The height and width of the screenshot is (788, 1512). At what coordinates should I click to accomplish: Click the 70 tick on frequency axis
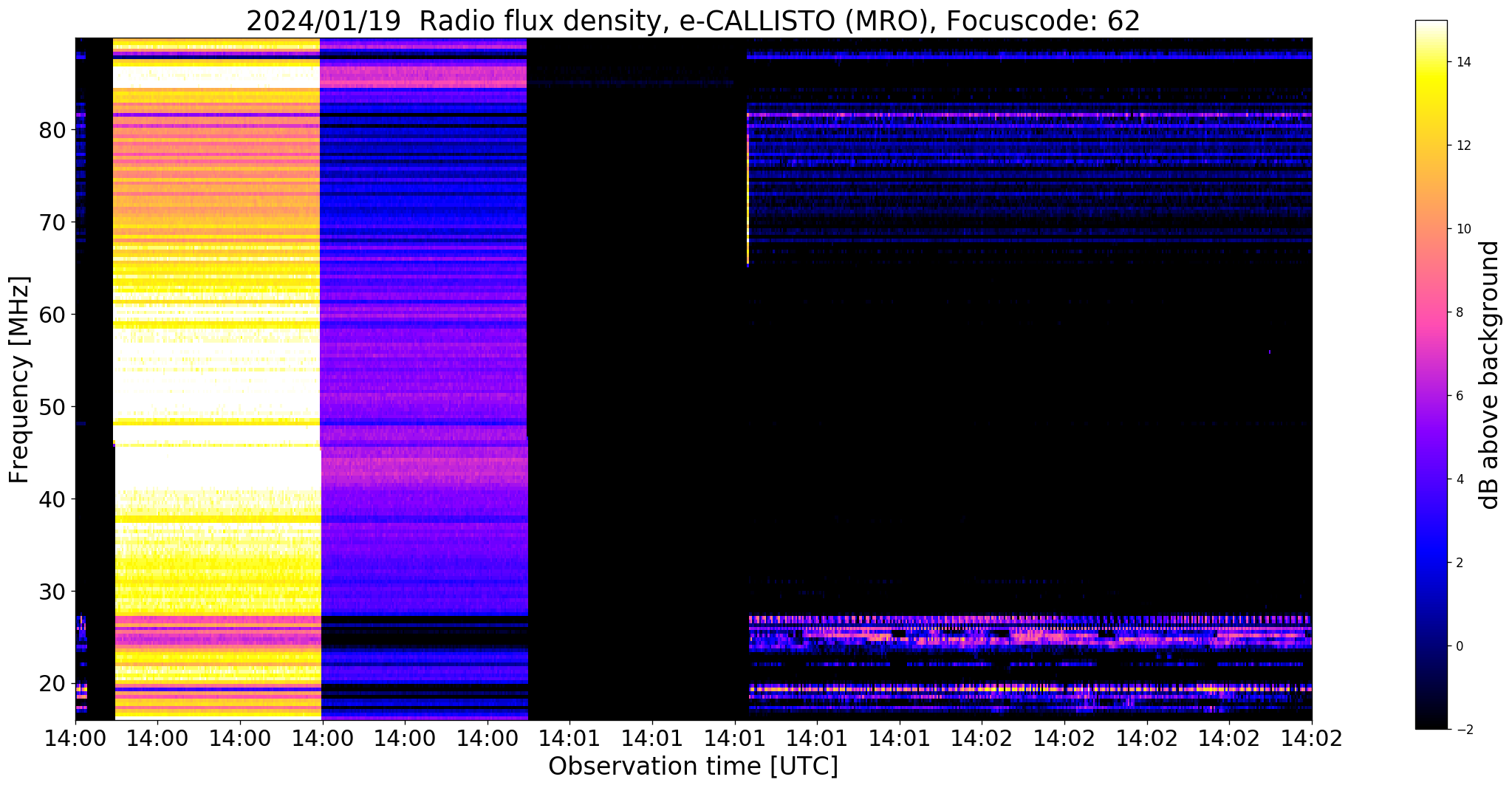click(x=53, y=223)
